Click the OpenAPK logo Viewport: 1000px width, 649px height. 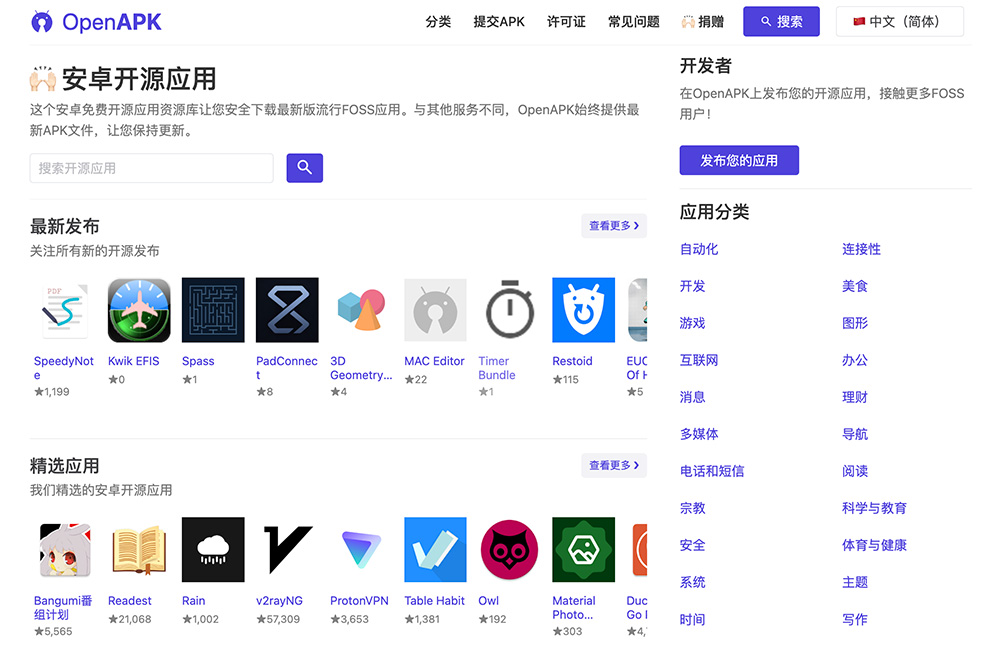(96, 22)
